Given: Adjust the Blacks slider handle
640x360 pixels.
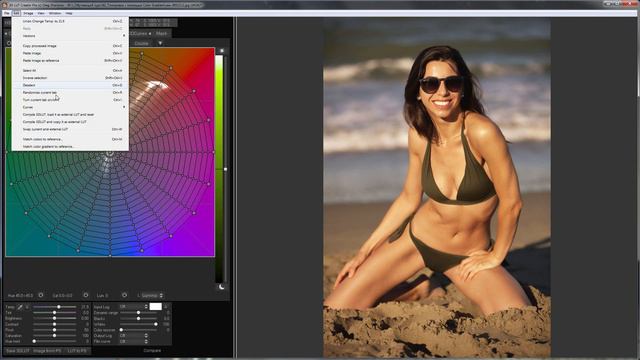Looking at the screenshot, I should [138, 318].
